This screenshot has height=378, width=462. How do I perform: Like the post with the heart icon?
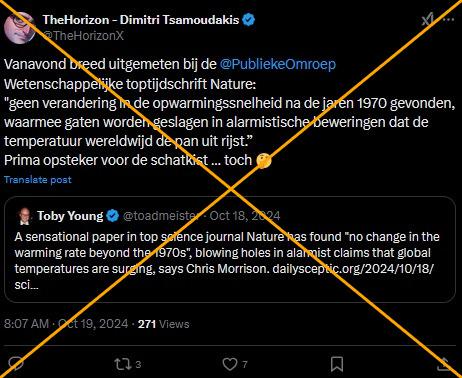point(230,364)
